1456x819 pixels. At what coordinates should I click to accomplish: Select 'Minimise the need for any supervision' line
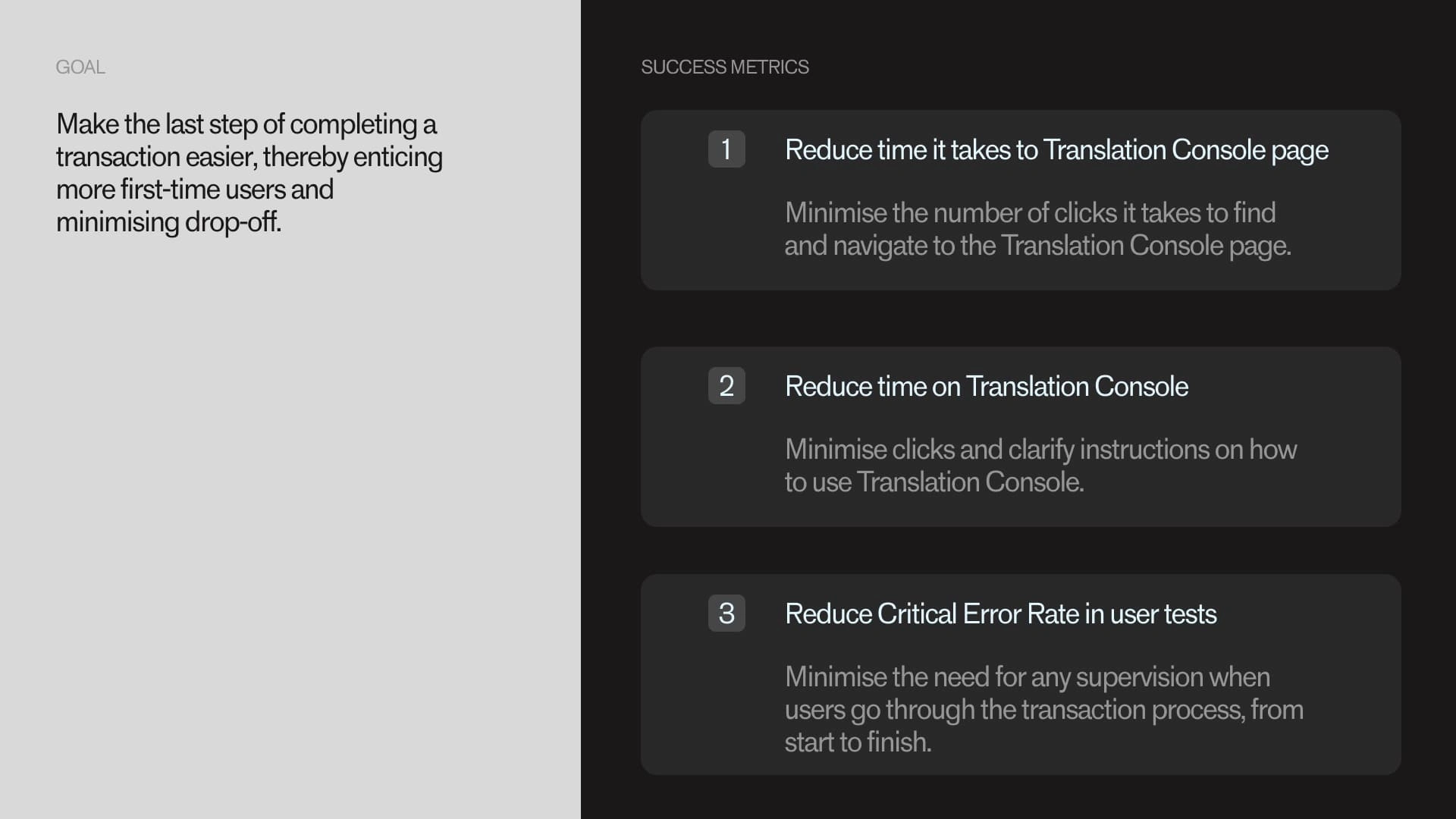tap(1027, 677)
